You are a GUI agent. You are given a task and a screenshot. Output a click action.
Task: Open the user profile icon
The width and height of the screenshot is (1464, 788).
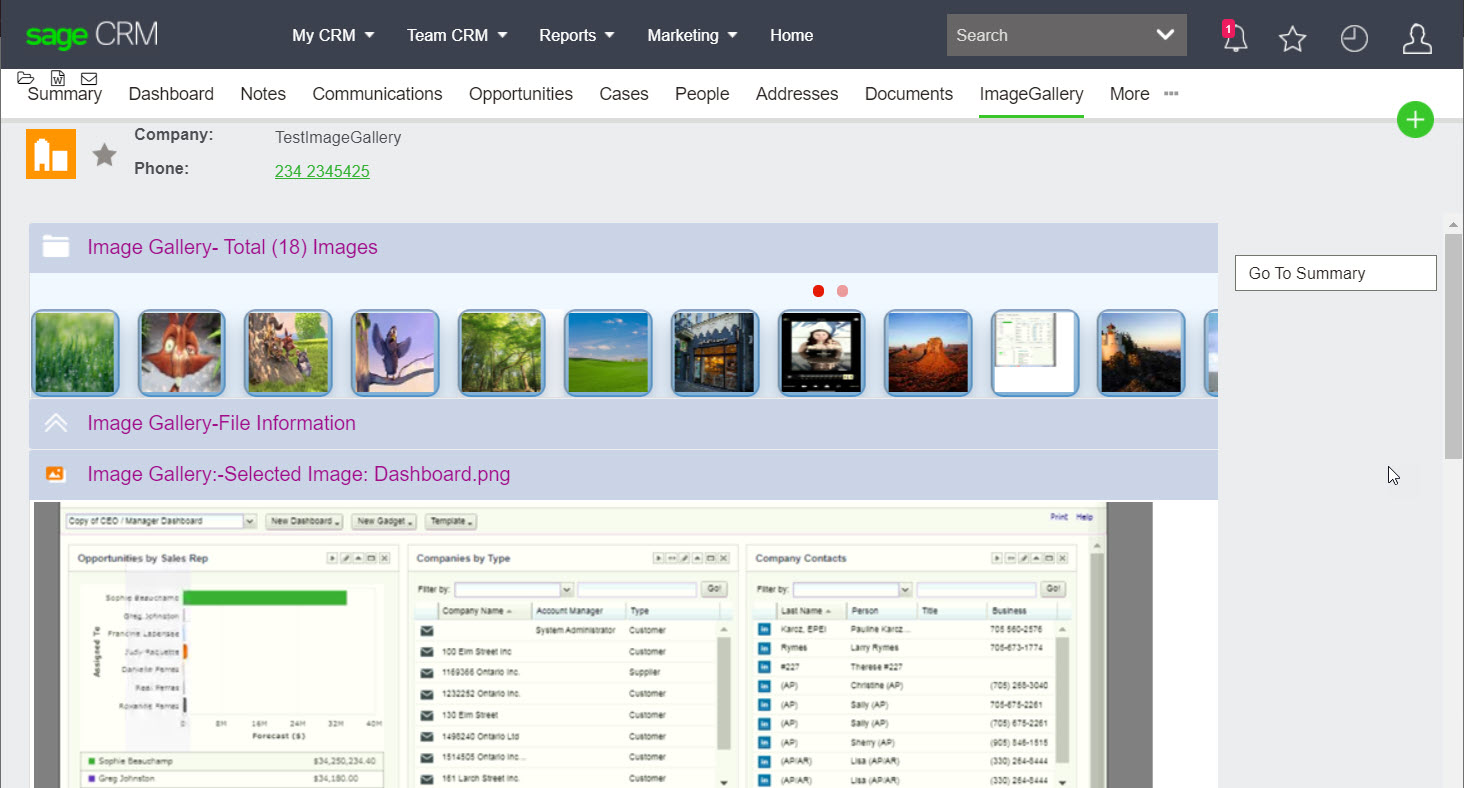tap(1417, 39)
